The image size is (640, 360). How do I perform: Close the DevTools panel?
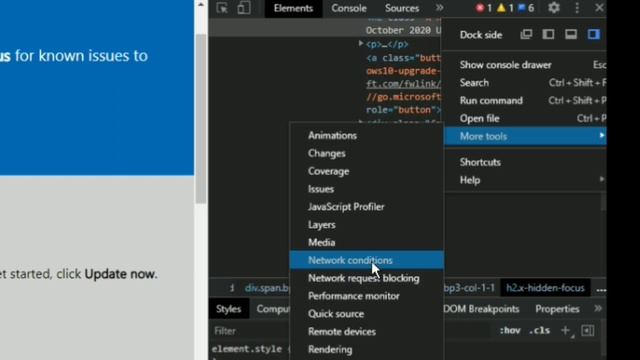(599, 8)
